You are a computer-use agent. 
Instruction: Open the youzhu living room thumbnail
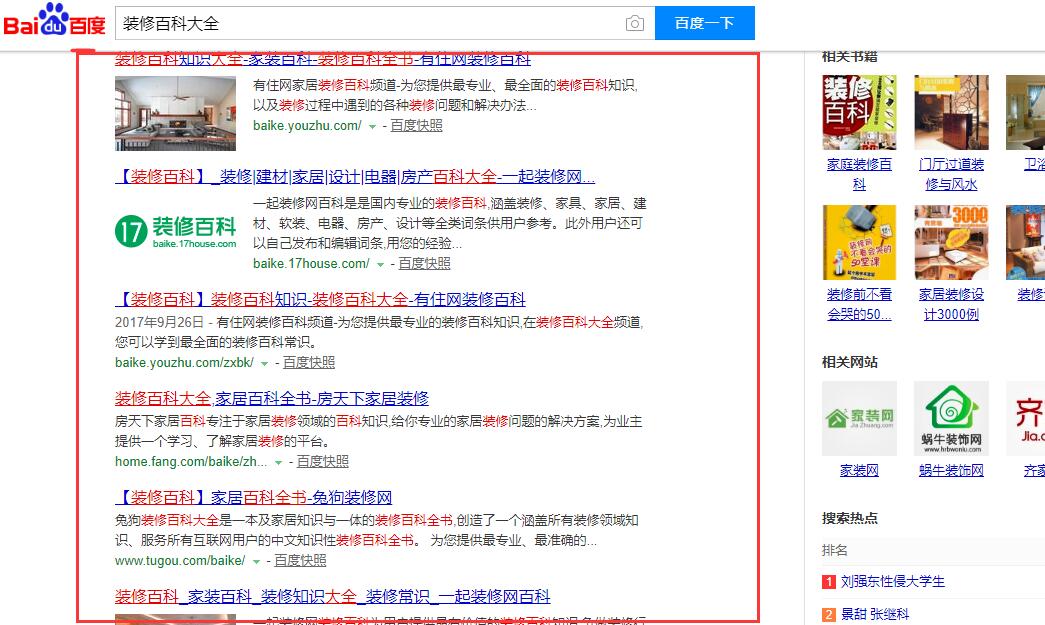[175, 113]
